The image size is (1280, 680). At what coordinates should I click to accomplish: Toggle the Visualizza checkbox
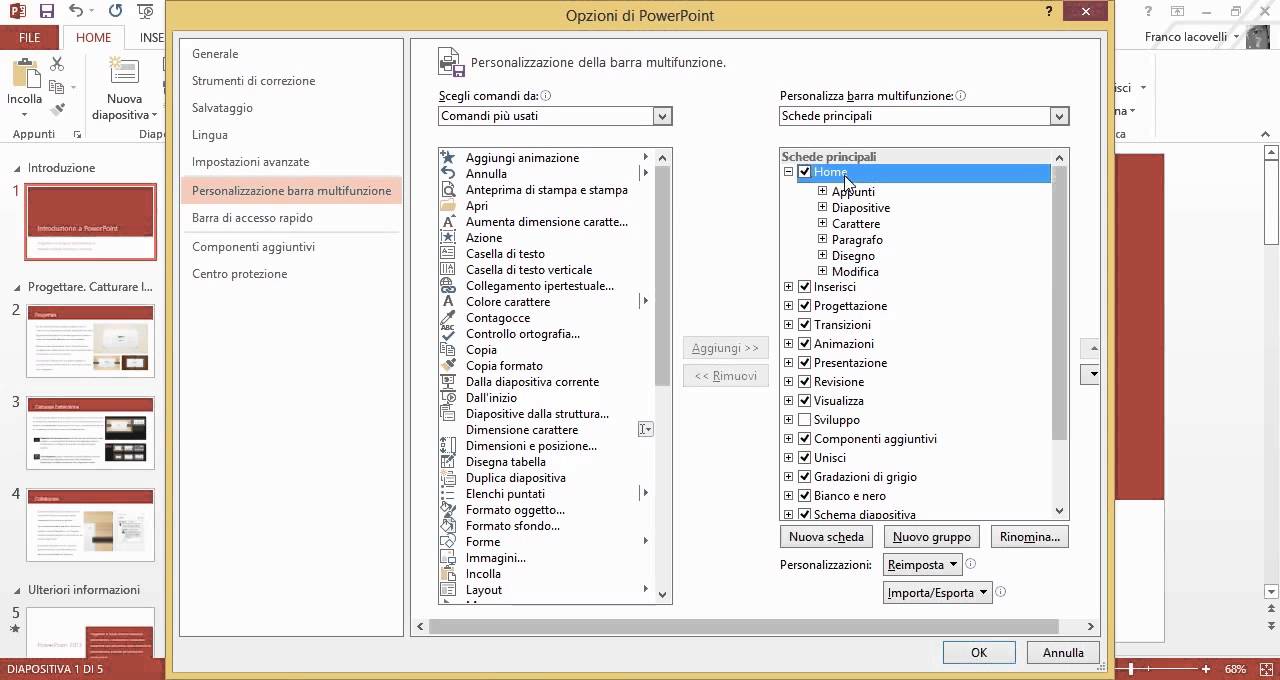[x=805, y=401]
